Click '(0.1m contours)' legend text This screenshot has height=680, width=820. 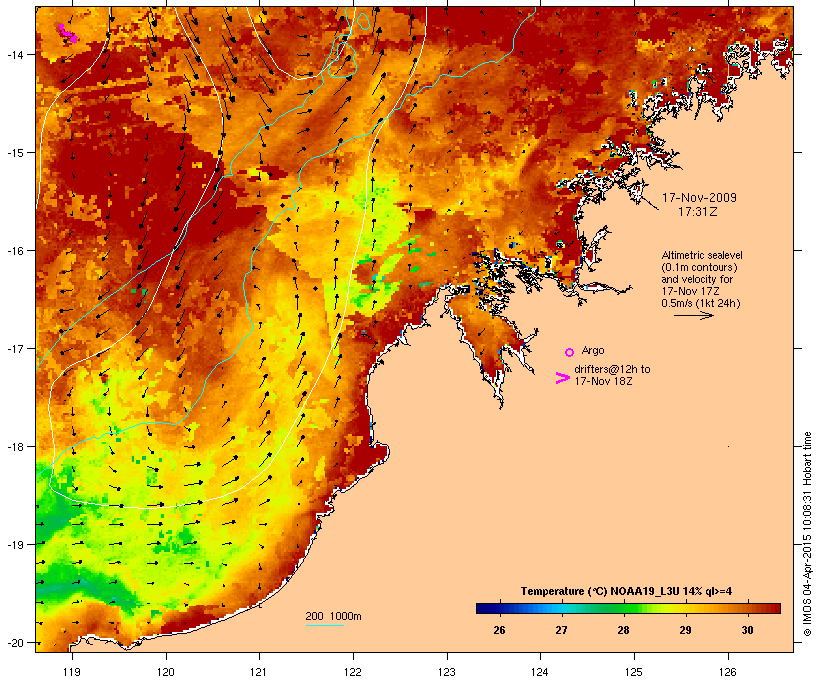point(699,267)
